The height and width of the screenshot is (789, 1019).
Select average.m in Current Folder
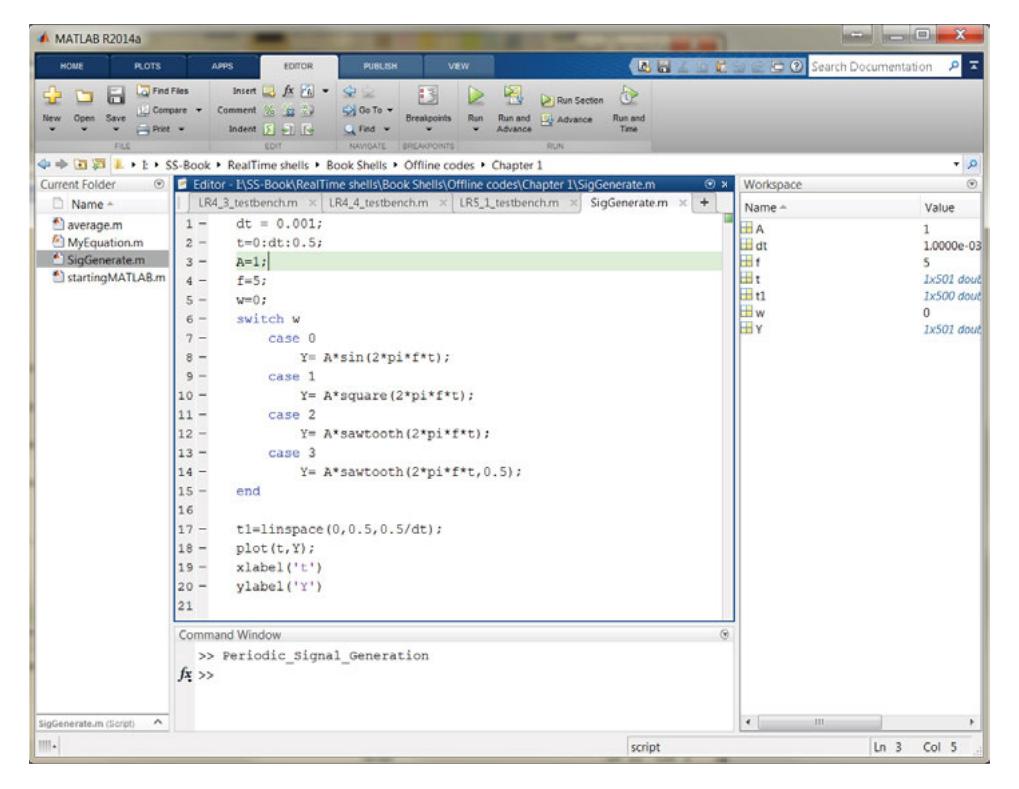[x=94, y=225]
